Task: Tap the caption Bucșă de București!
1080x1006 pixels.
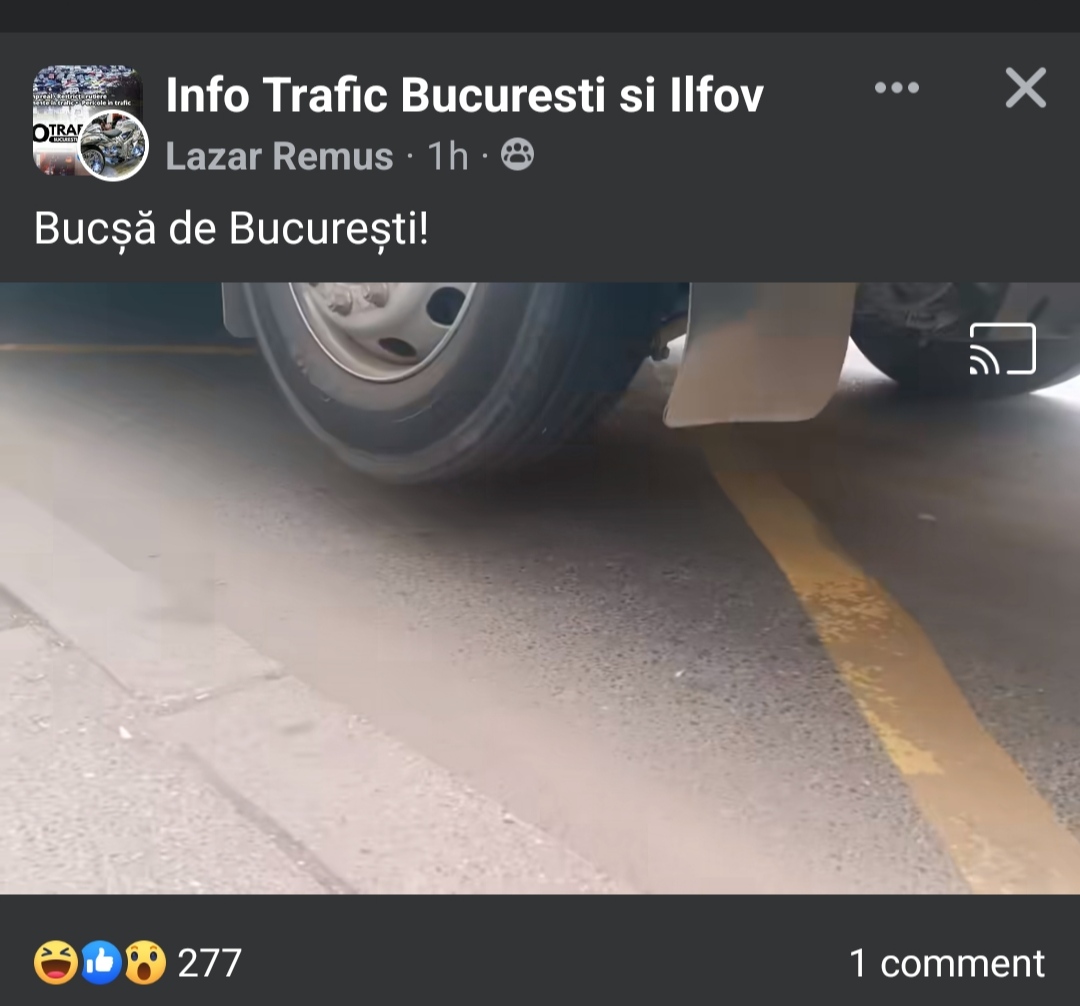Action: click(231, 228)
